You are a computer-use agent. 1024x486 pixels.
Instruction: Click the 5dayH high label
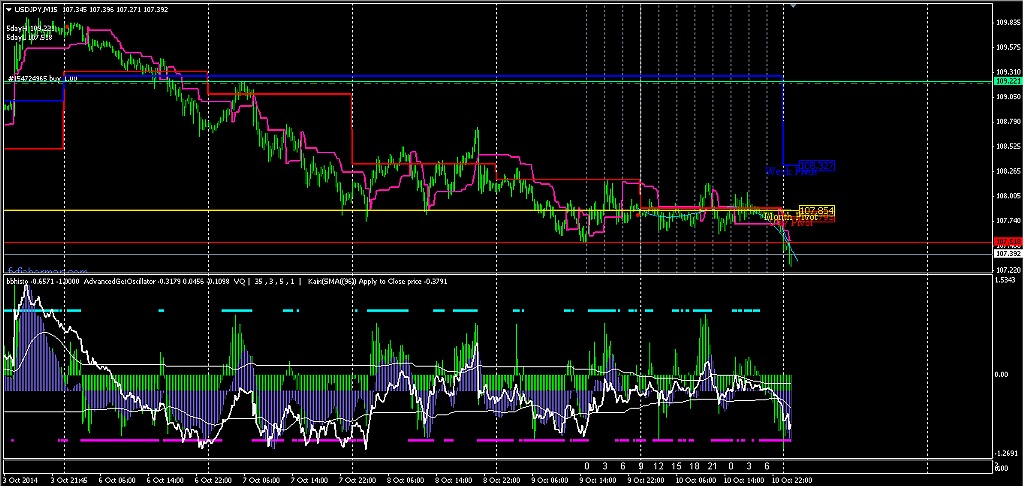tap(28, 28)
